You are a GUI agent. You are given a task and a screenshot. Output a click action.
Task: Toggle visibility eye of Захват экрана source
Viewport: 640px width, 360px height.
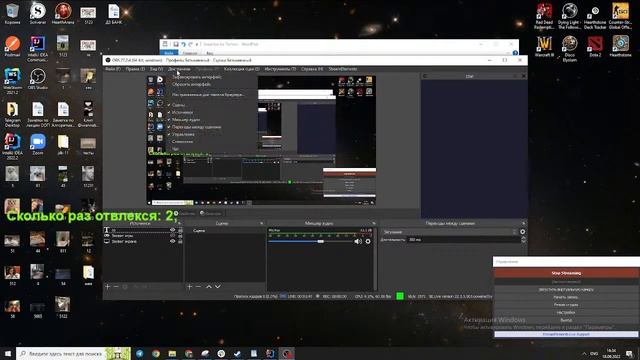[173, 241]
